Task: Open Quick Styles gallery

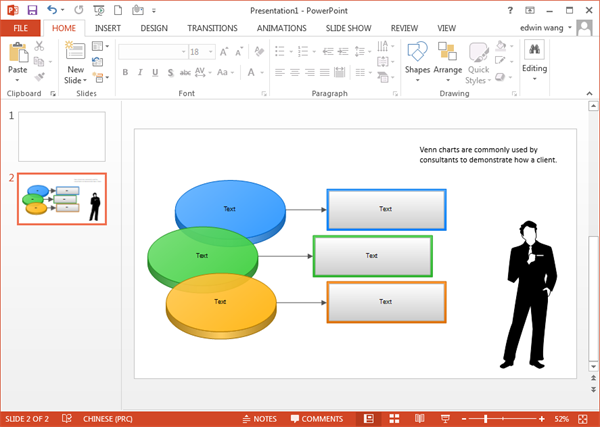Action: [478, 52]
